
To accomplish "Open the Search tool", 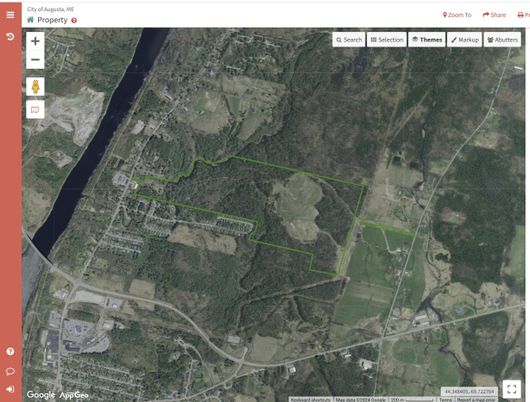I will tap(349, 40).
